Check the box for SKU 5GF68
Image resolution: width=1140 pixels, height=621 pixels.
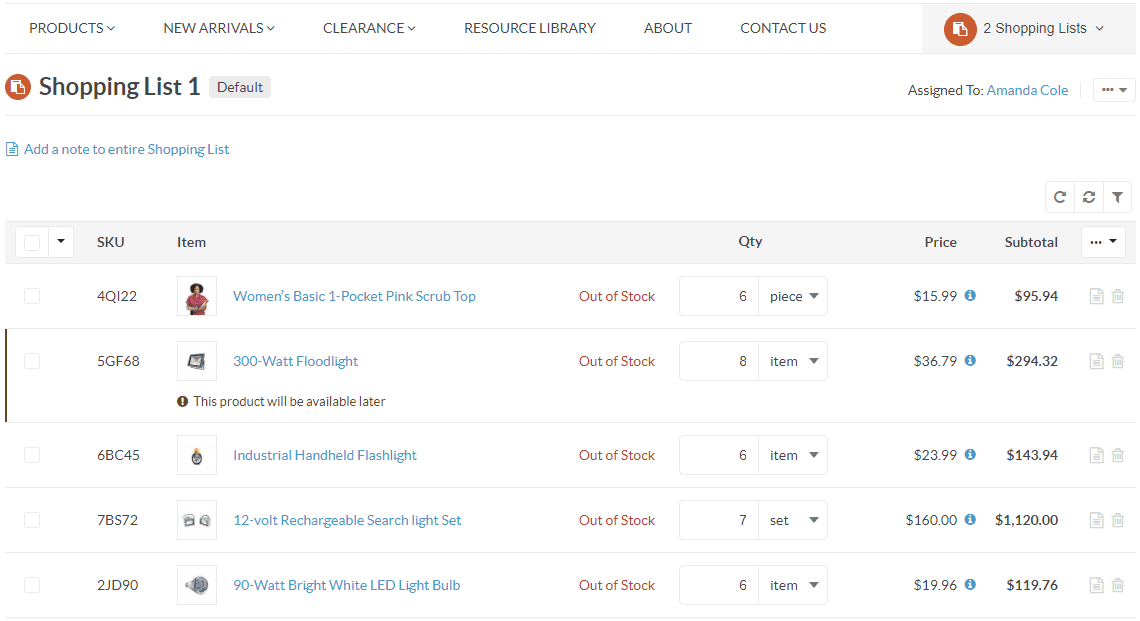click(x=32, y=361)
